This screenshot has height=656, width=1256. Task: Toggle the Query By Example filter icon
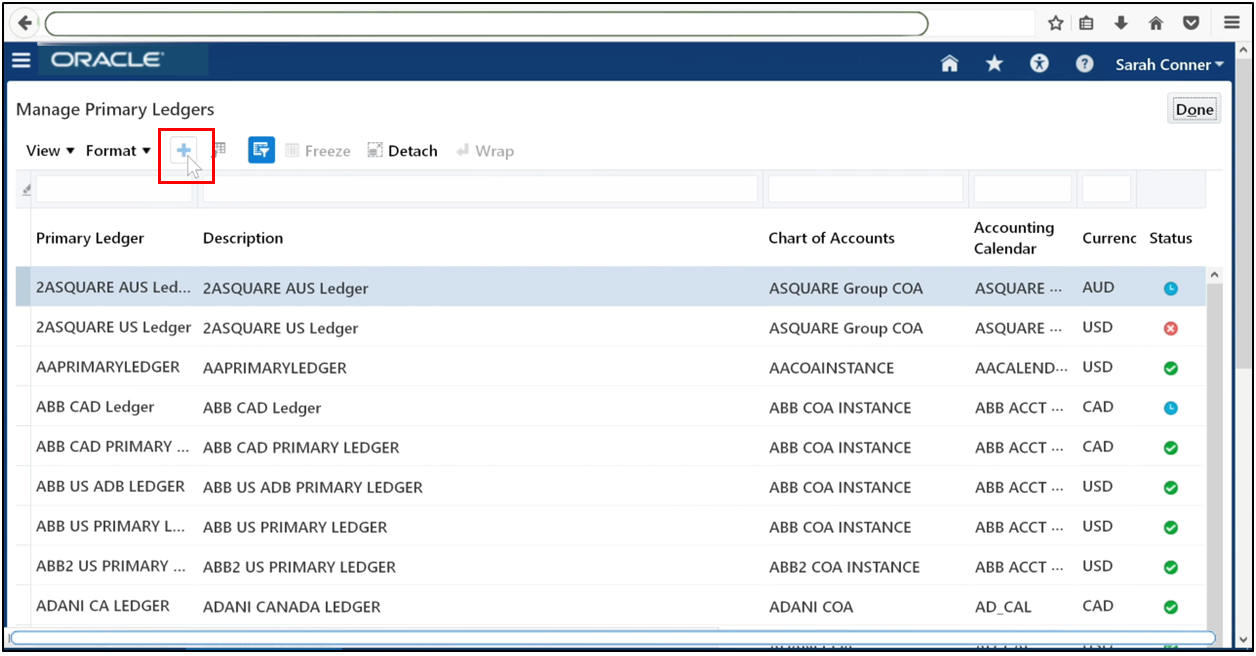click(x=261, y=149)
